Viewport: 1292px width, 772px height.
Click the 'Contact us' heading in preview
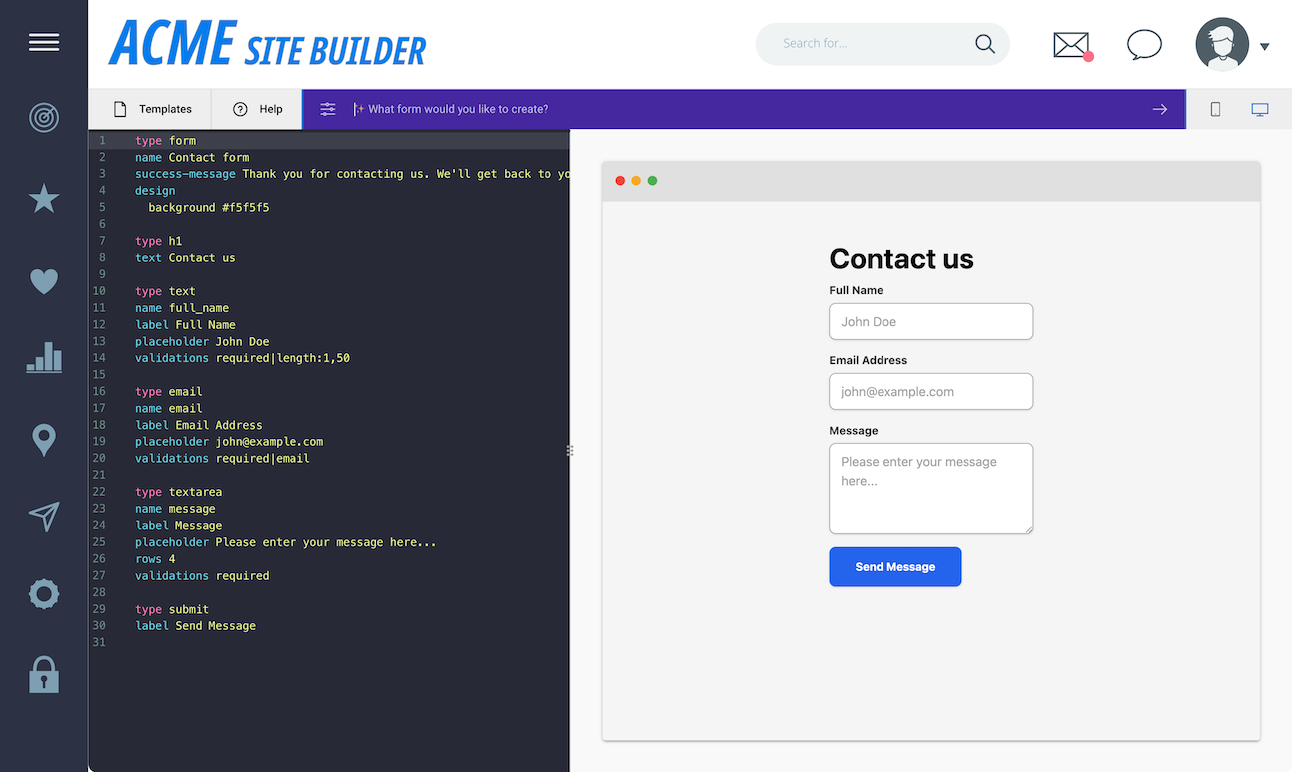[901, 259]
